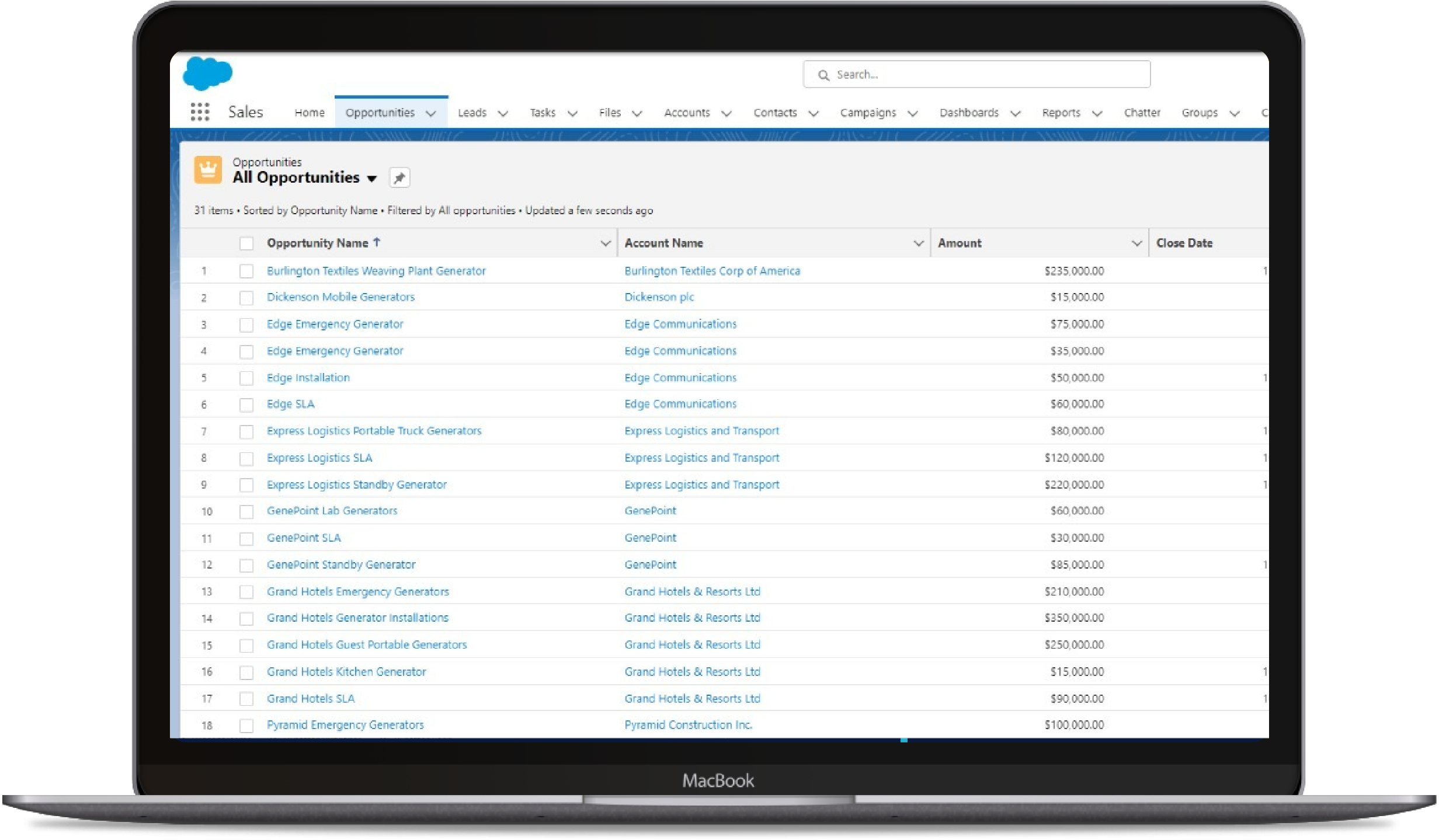Expand the Dashboards tab chevron menu

(1016, 113)
